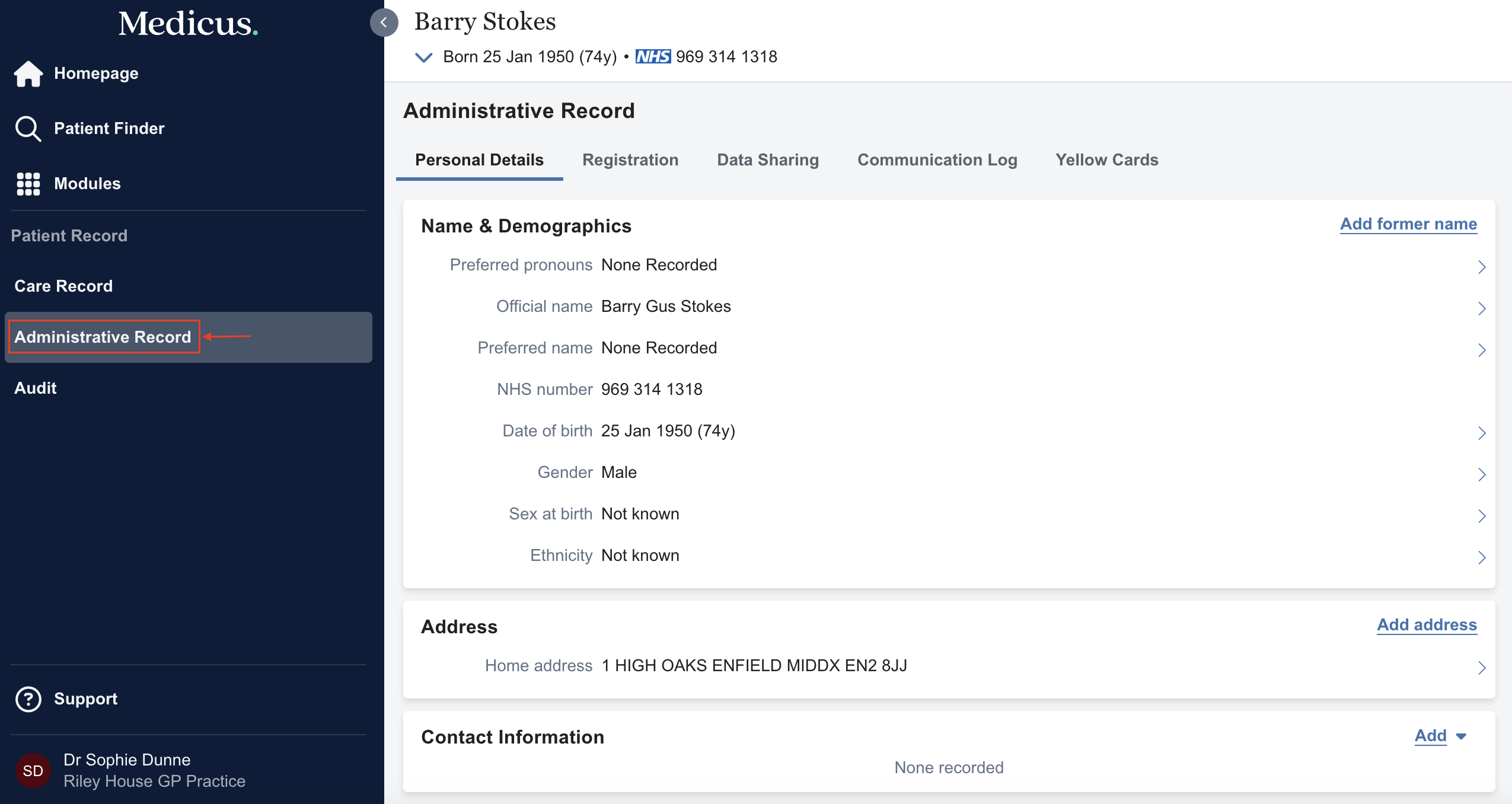
Task: Click the Add former name link
Action: (1408, 224)
